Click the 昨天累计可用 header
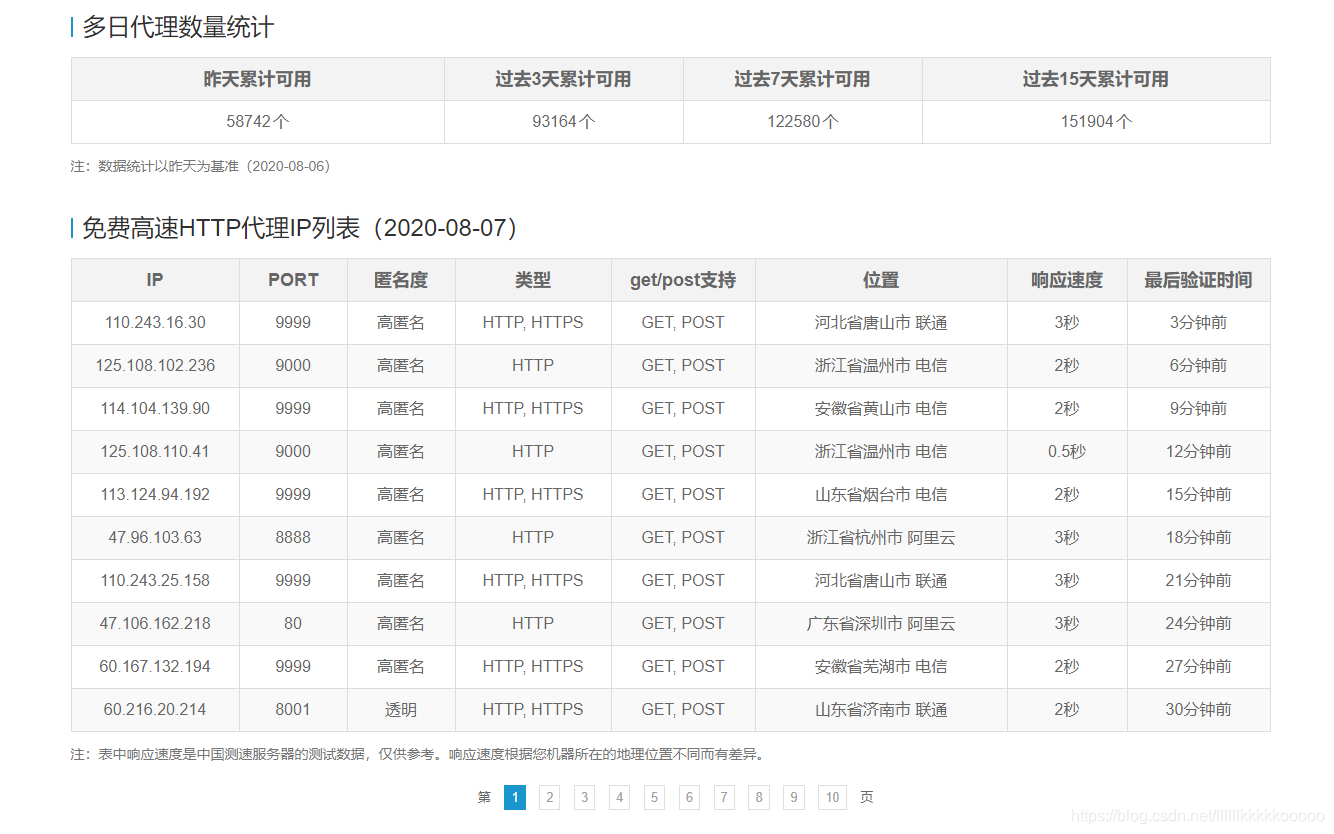 [x=258, y=79]
